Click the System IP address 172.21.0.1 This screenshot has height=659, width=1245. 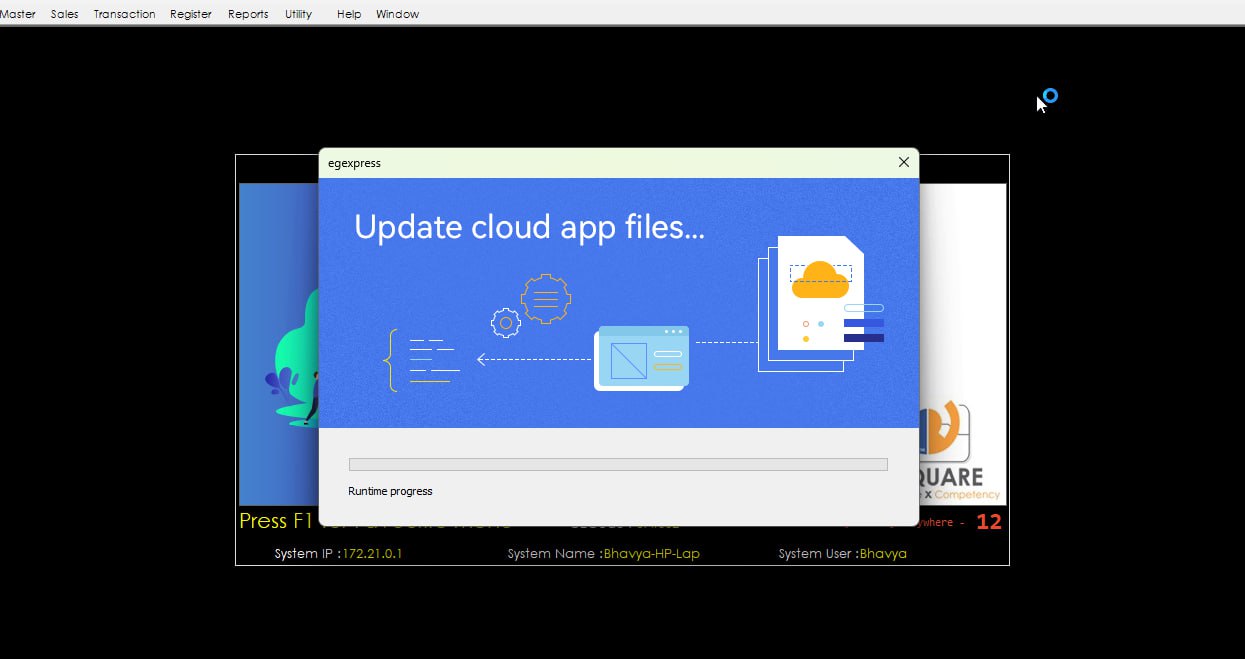[372, 553]
